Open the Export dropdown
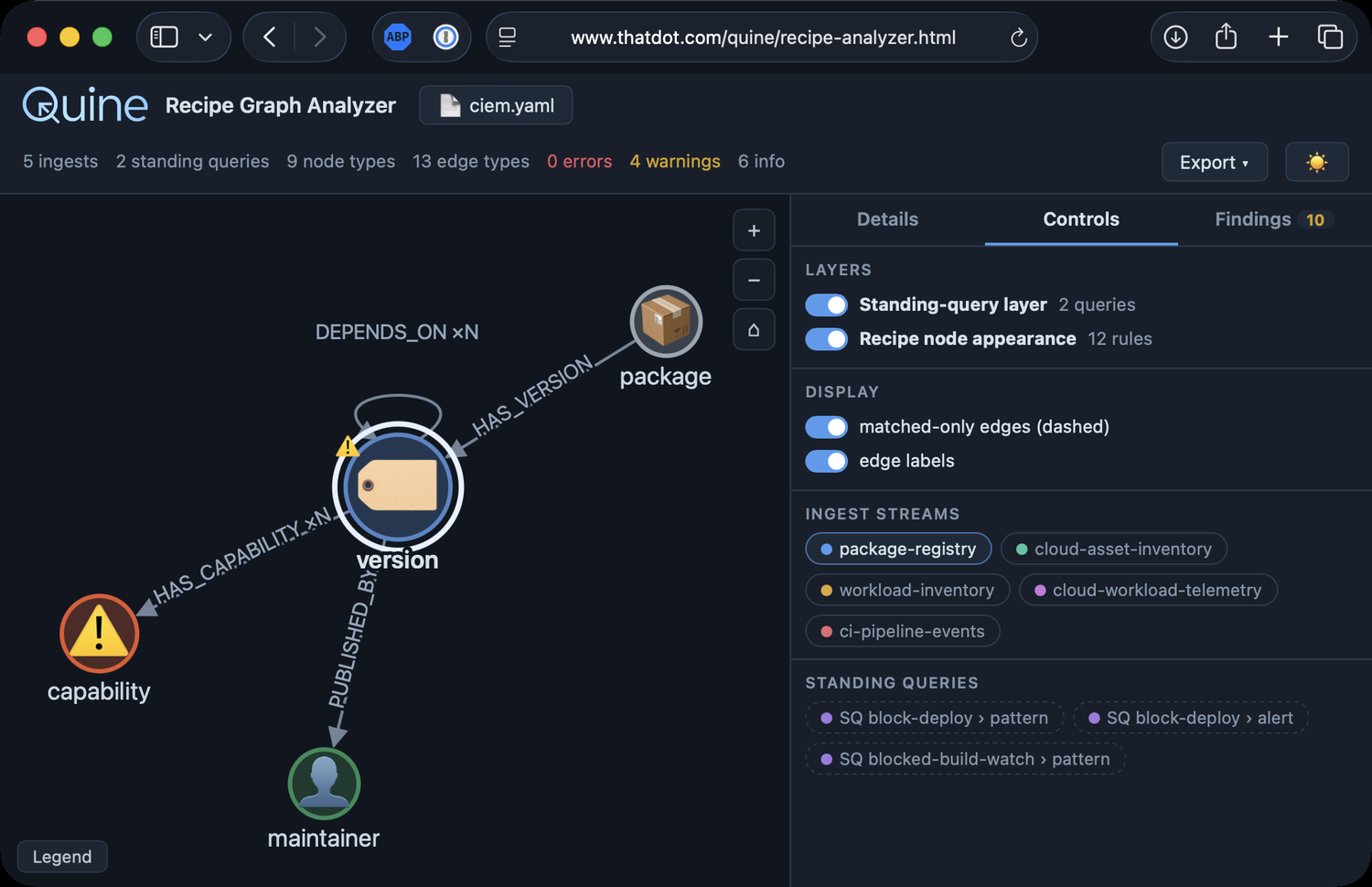 [x=1215, y=162]
